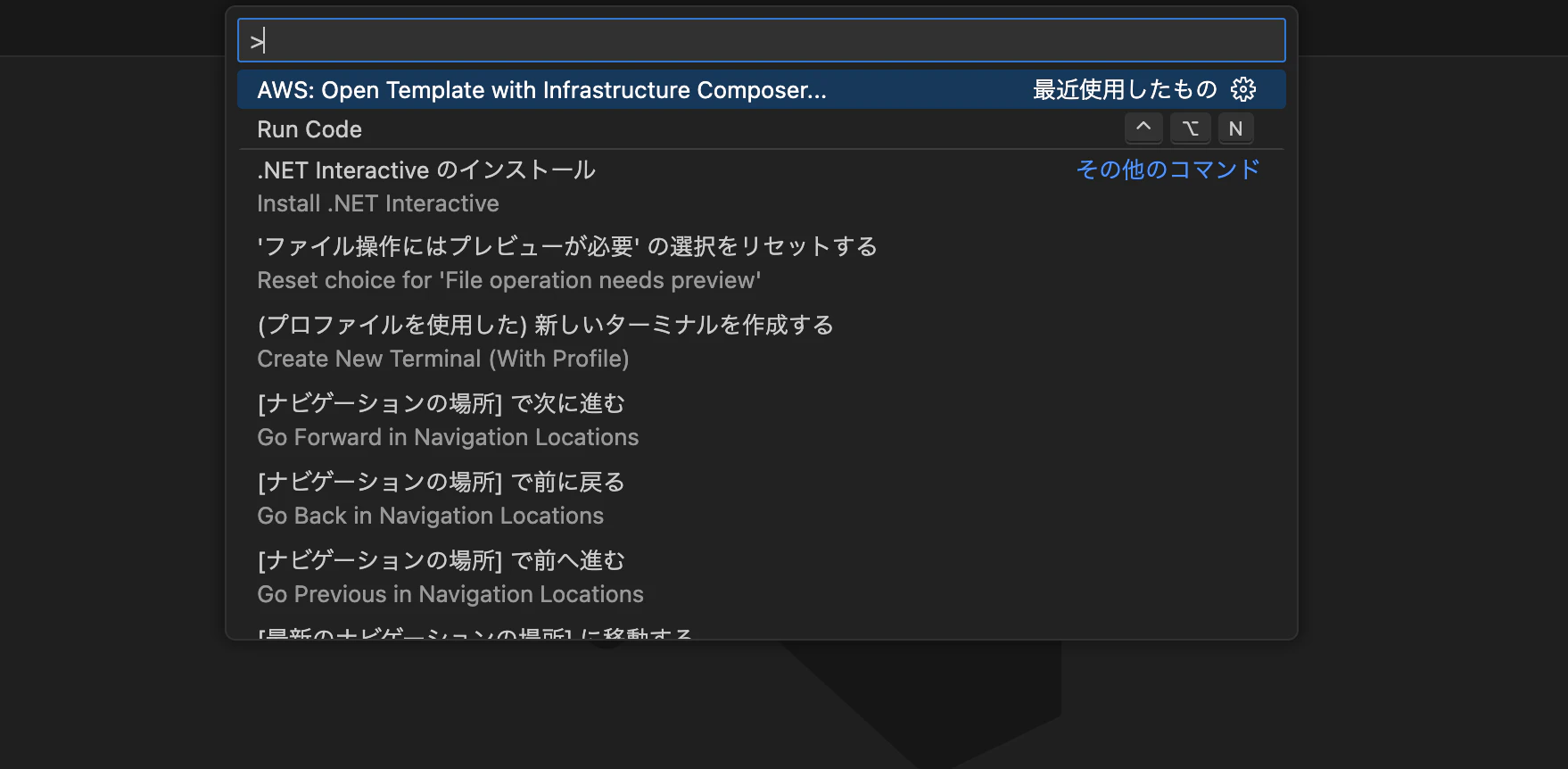This screenshot has width=1568, height=769.
Task: Choose Reset choice for 'File operation needs preview'
Action: click(761, 264)
